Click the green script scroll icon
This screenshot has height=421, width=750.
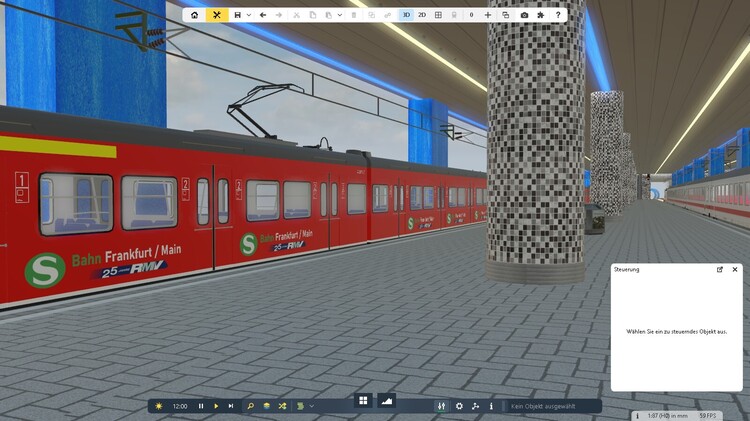click(300, 406)
